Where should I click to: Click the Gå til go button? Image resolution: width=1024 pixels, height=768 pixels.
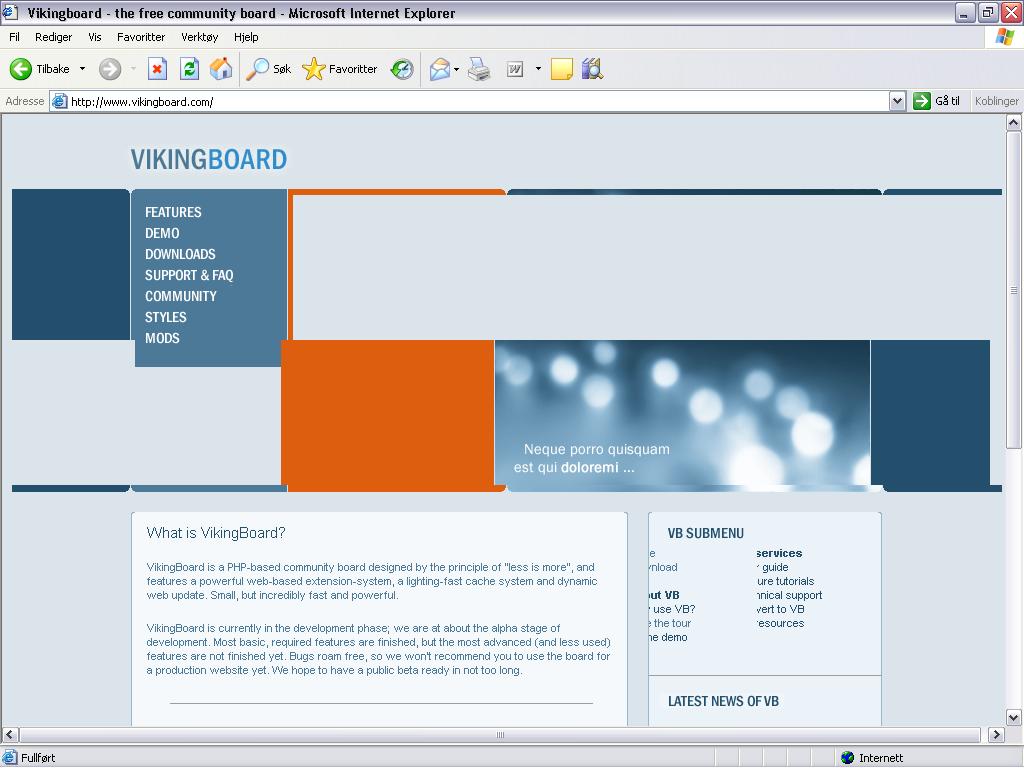click(937, 101)
